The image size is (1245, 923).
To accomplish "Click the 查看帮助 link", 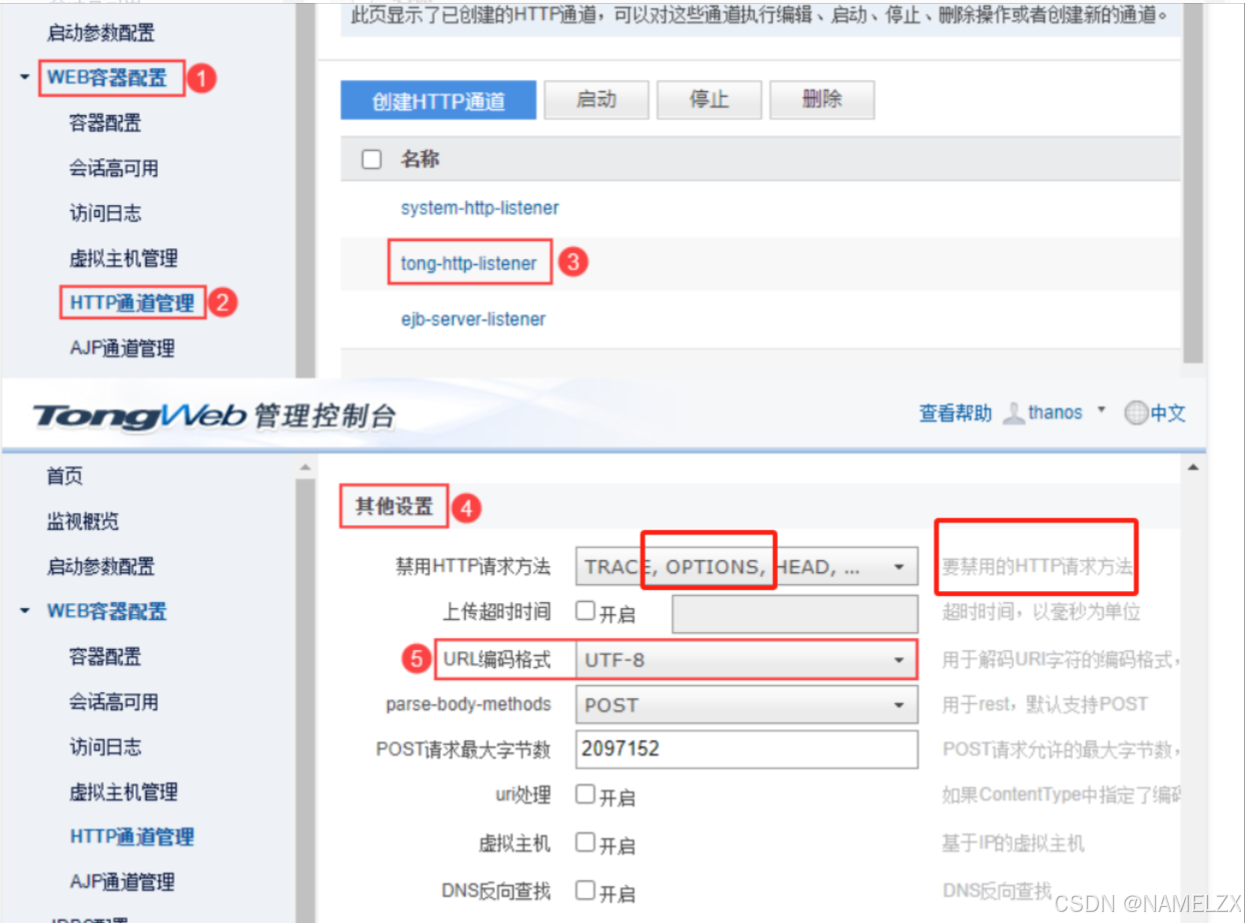I will pyautogui.click(x=956, y=413).
